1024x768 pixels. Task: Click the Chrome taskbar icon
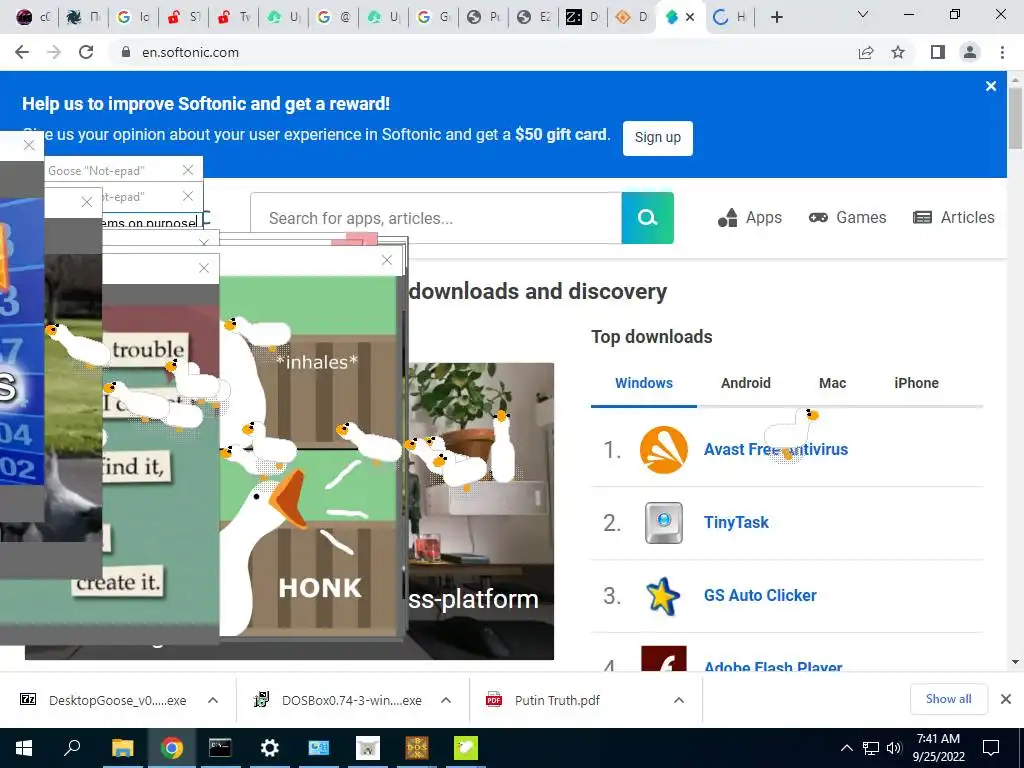coord(172,748)
